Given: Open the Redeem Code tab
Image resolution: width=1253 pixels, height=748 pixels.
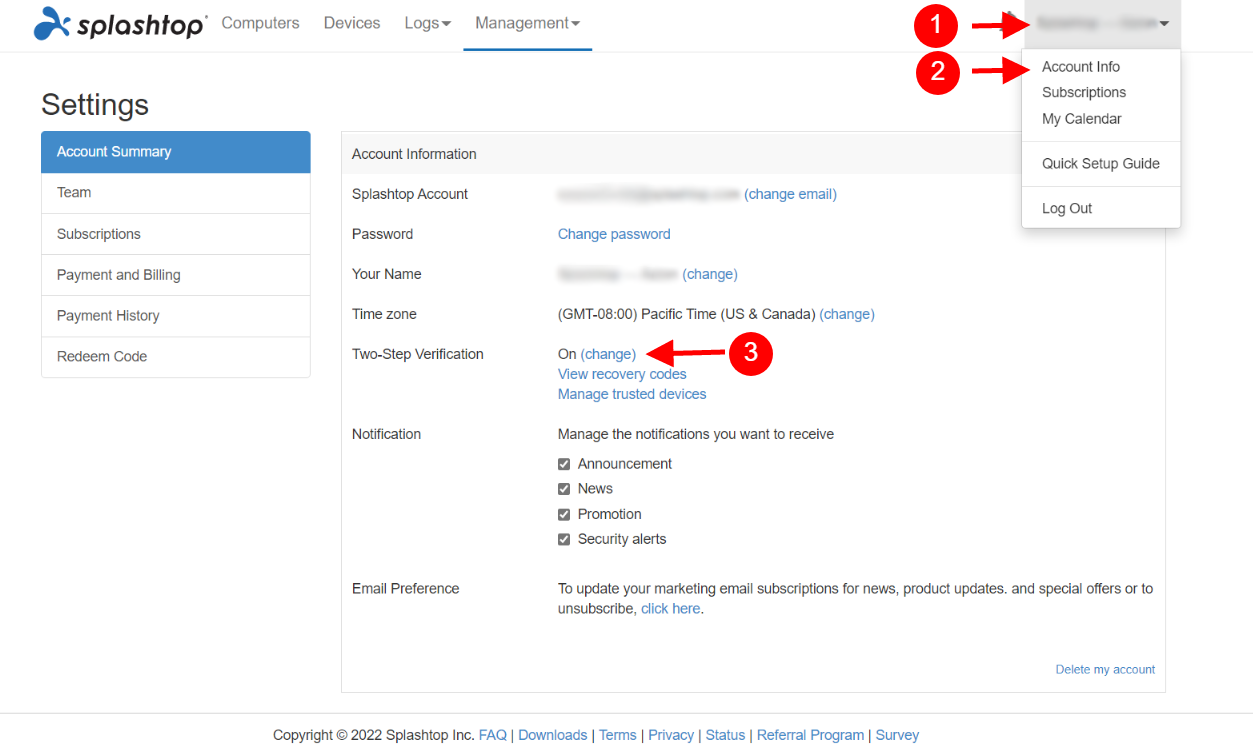Looking at the screenshot, I should coord(176,357).
